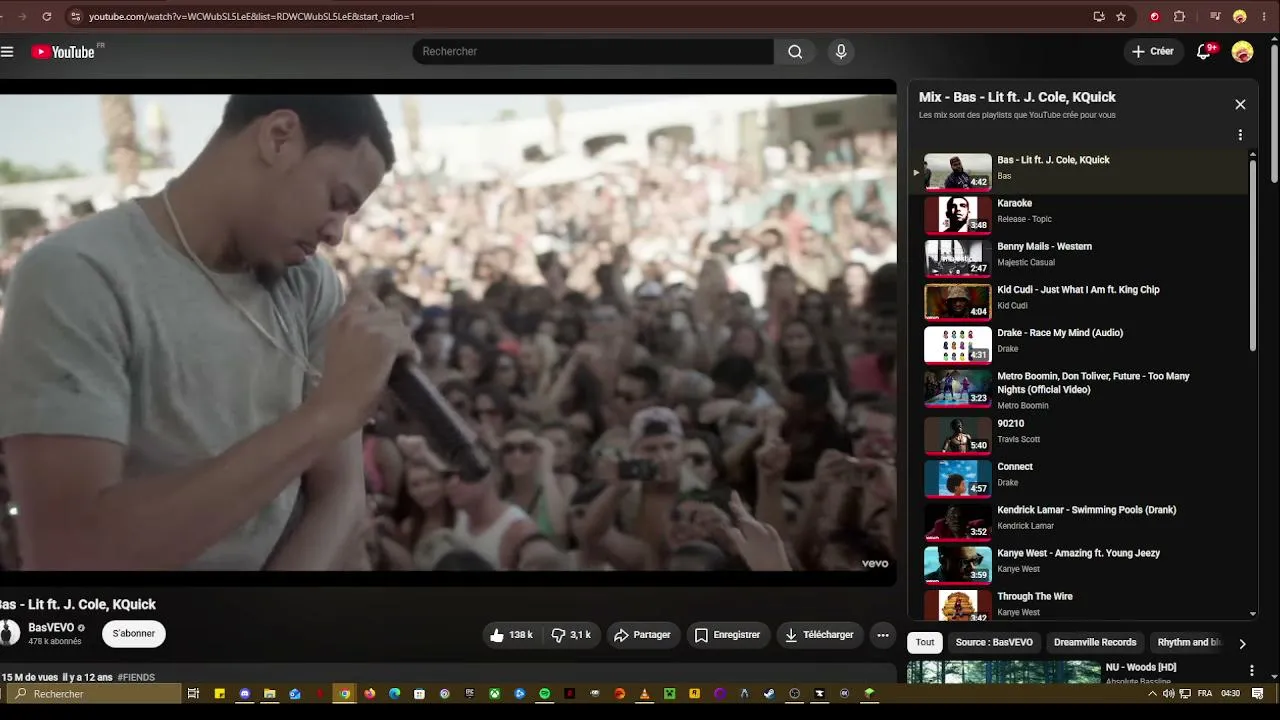The height and width of the screenshot is (720, 1280).
Task: Open the notifications bell
Action: [1204, 52]
